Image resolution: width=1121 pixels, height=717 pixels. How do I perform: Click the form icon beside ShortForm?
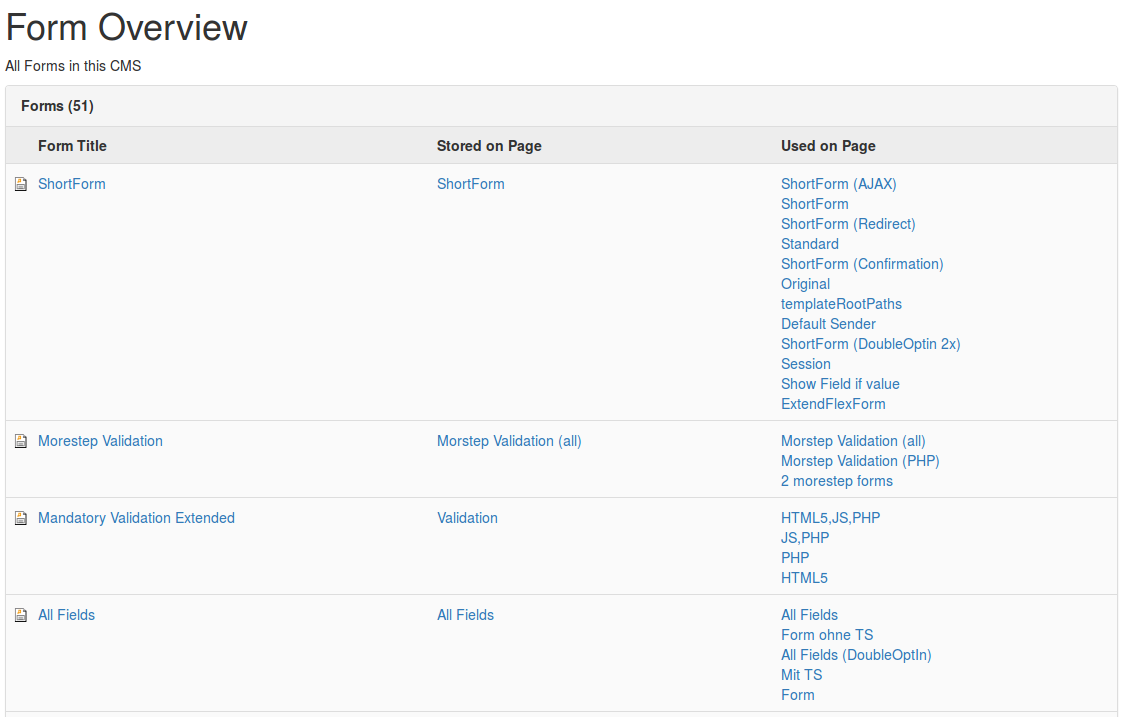(21, 184)
